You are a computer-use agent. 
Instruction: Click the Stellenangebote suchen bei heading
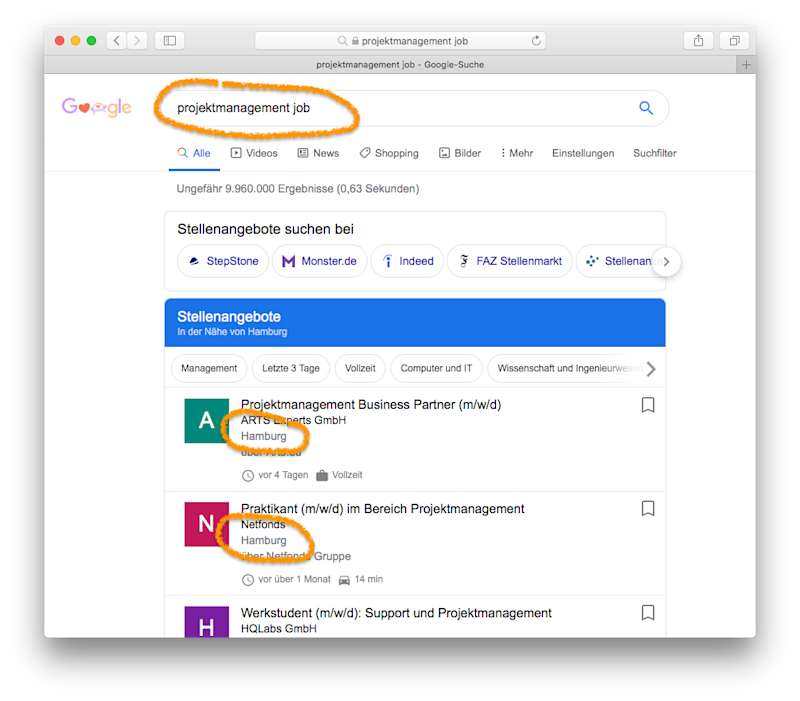pos(265,230)
